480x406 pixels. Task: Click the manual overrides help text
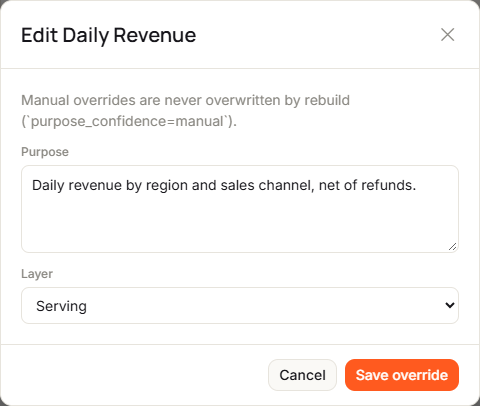point(186,111)
